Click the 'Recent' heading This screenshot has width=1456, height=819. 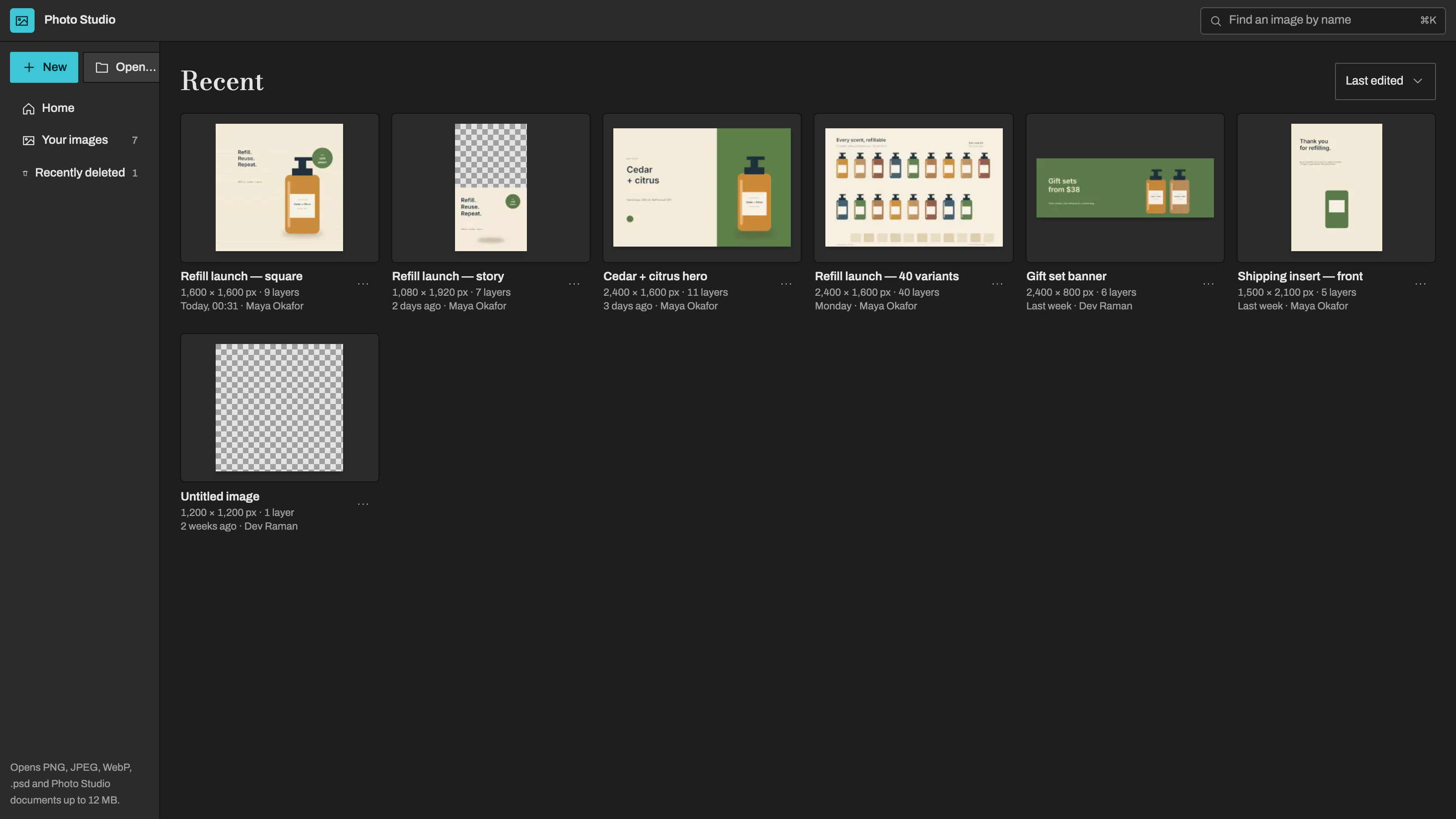222,81
